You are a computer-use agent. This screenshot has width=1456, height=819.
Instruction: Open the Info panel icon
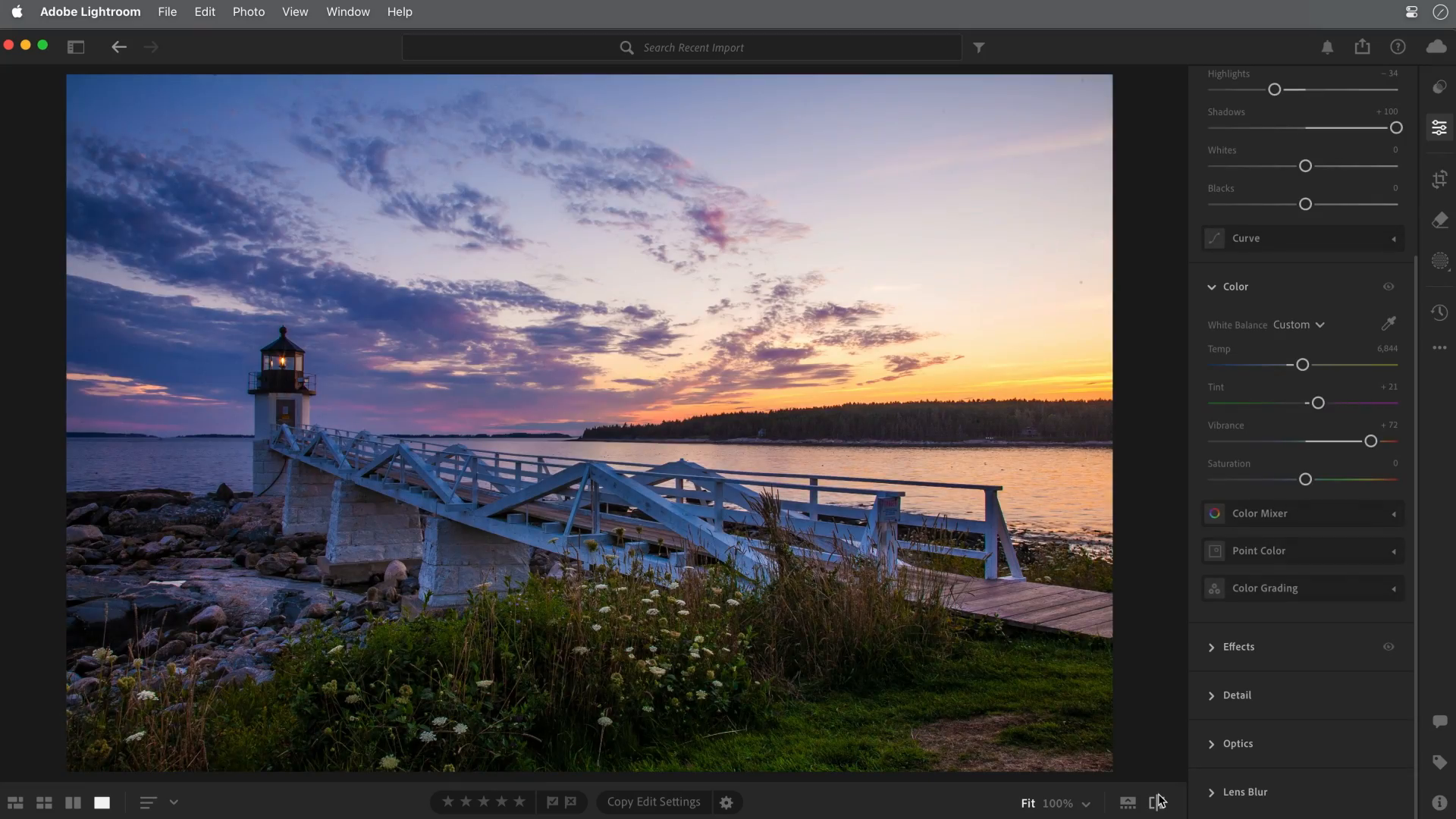(1439, 802)
